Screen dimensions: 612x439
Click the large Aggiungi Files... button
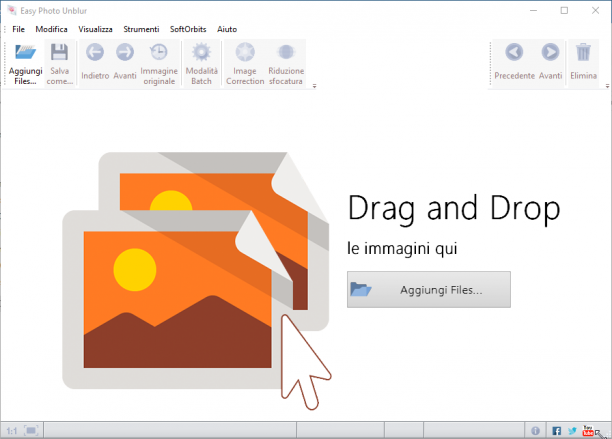click(429, 290)
